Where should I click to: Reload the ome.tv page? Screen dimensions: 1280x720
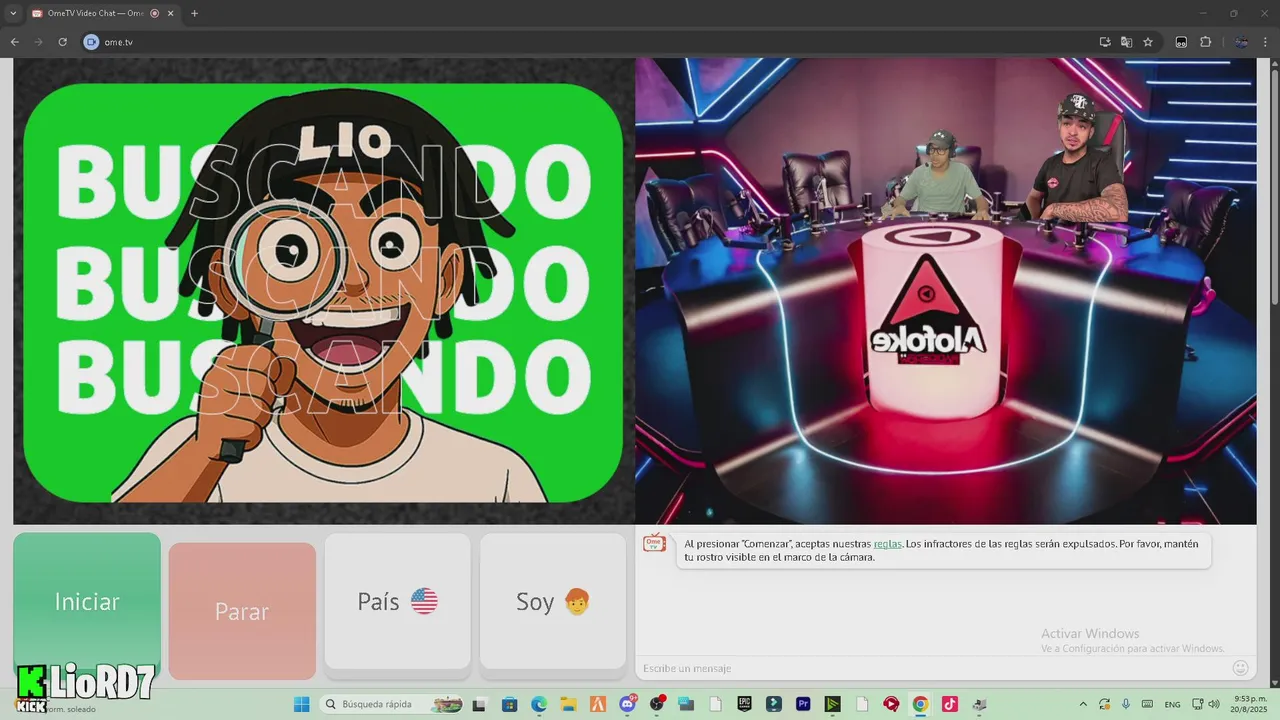(62, 42)
